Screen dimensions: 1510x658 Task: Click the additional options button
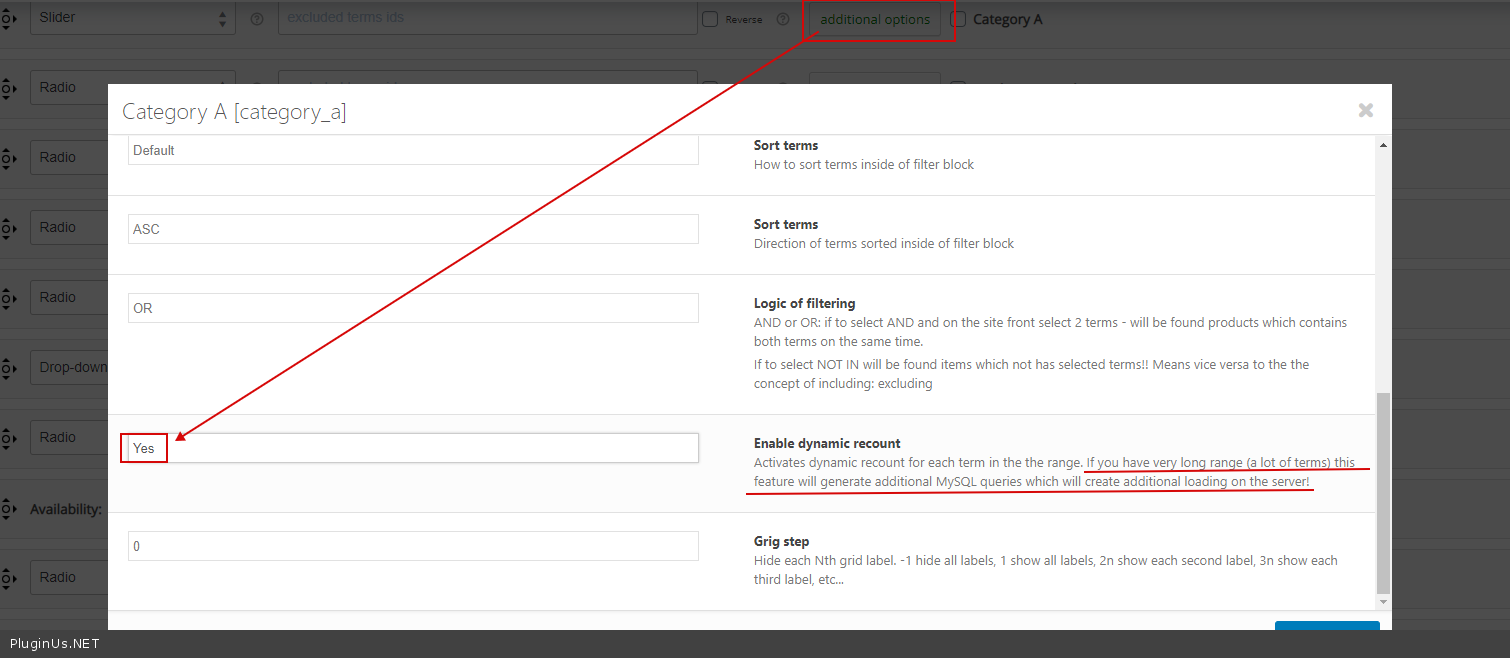click(875, 19)
